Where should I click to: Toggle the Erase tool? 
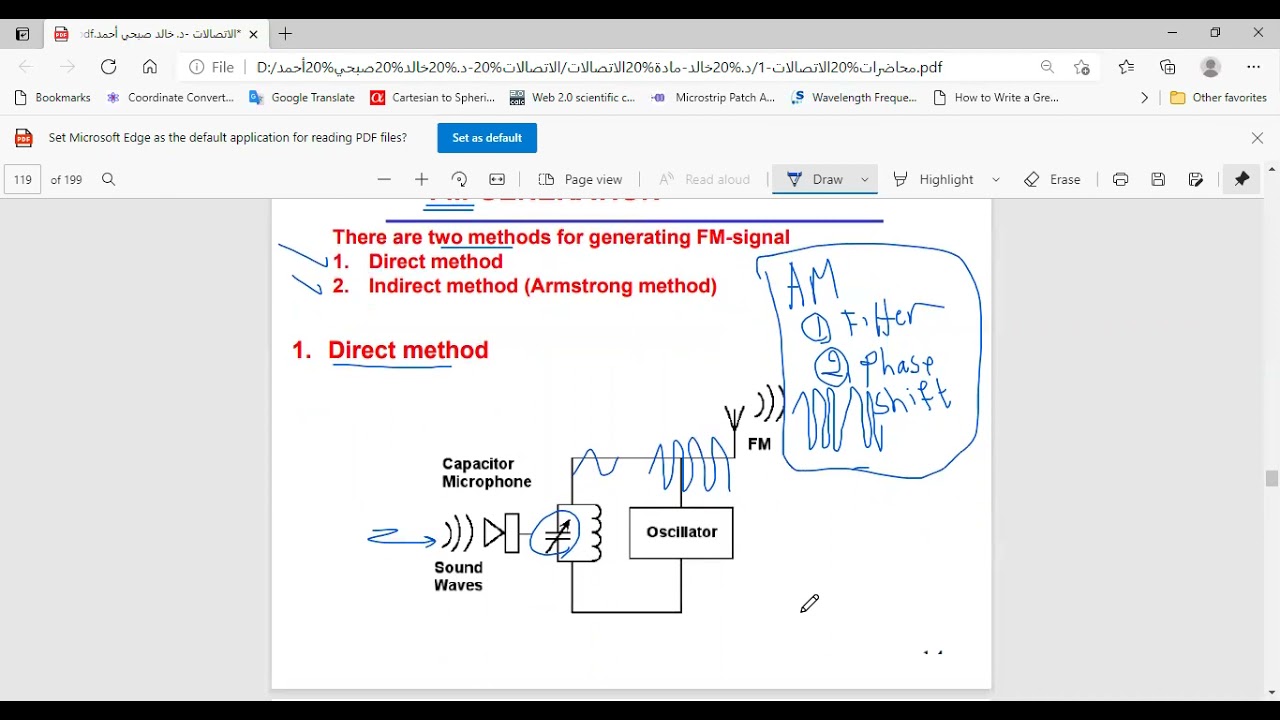1053,180
